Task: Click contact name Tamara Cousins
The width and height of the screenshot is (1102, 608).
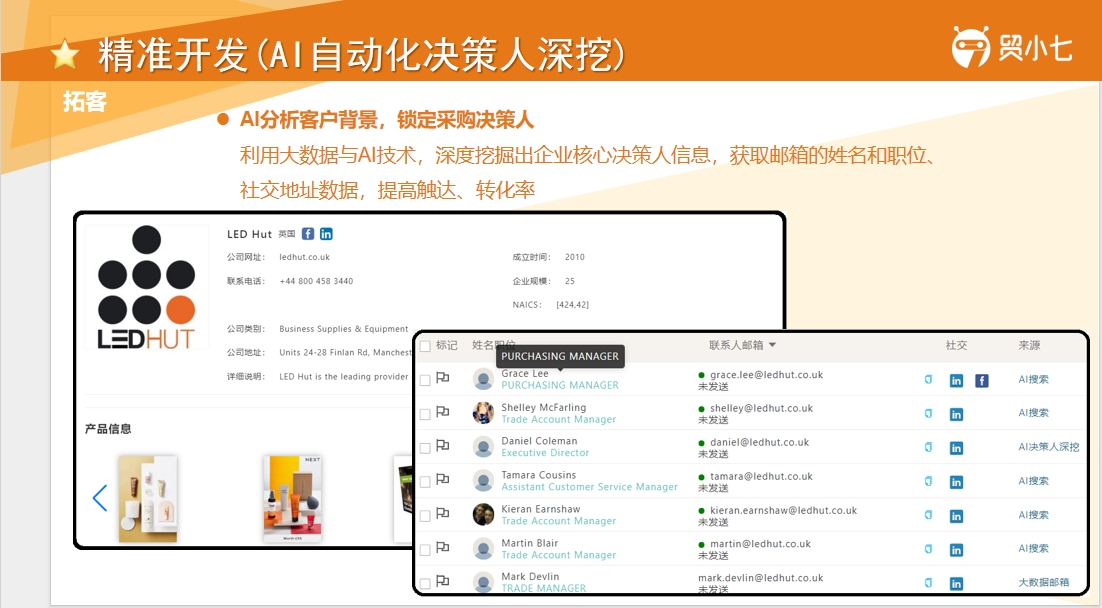Action: pyautogui.click(x=538, y=475)
